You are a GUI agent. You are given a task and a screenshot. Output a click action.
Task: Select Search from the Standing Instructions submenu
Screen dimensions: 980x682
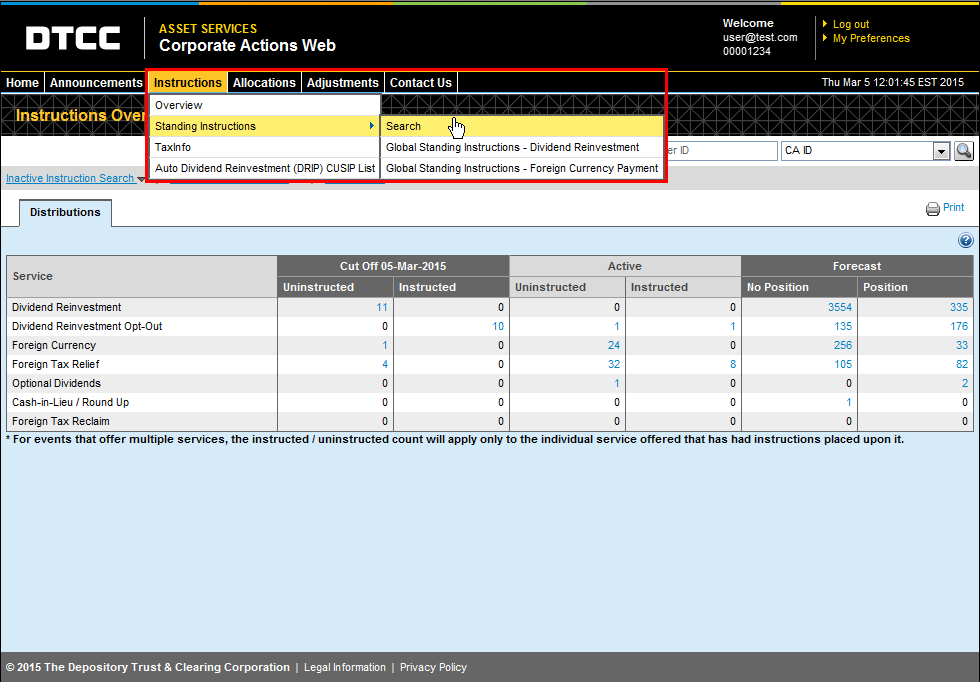[404, 126]
